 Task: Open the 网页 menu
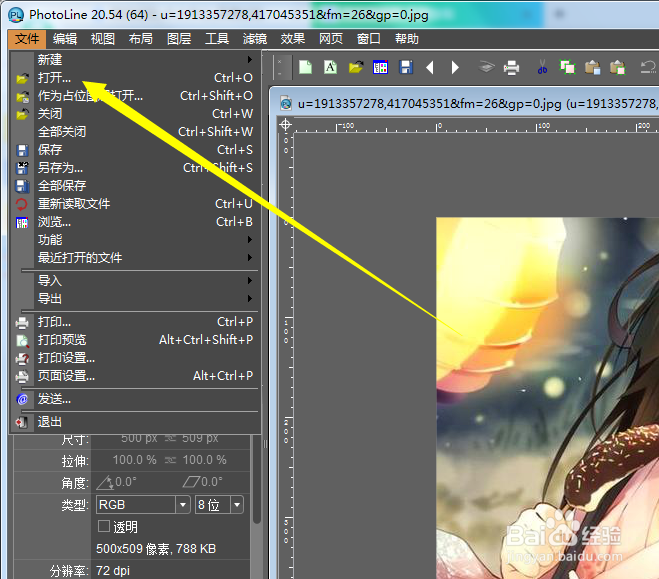(x=331, y=39)
